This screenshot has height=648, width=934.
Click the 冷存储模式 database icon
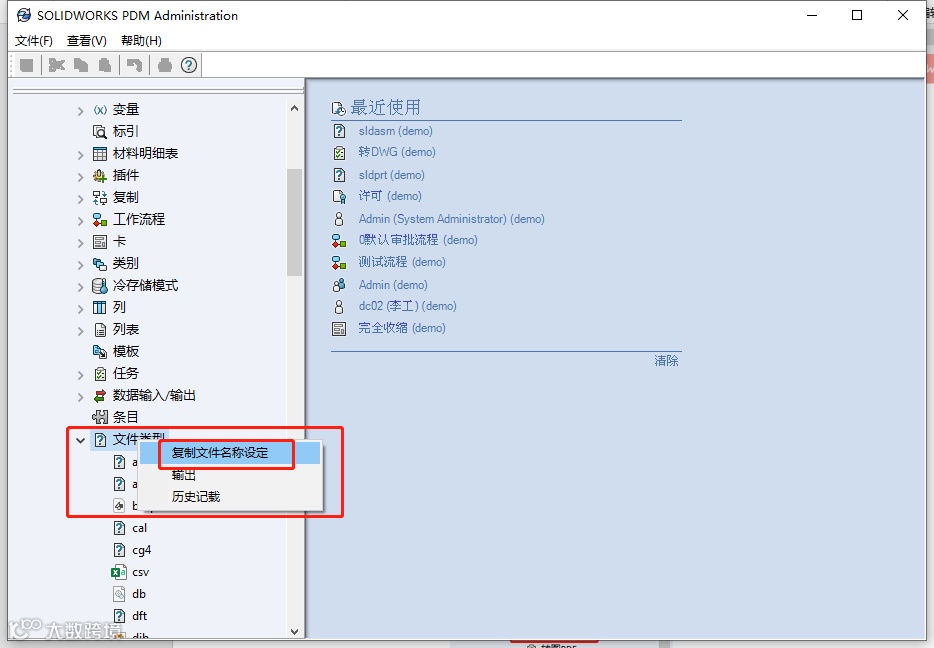(100, 286)
